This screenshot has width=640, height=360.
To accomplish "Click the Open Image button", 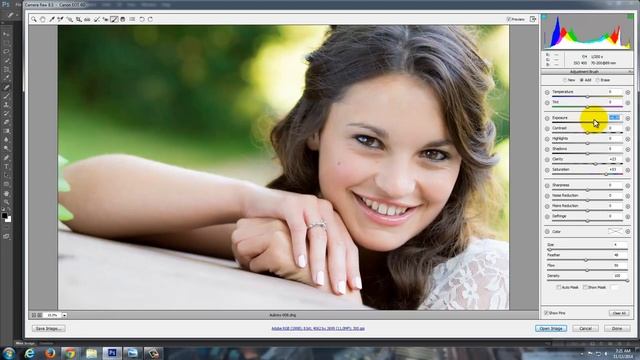I will tap(551, 328).
